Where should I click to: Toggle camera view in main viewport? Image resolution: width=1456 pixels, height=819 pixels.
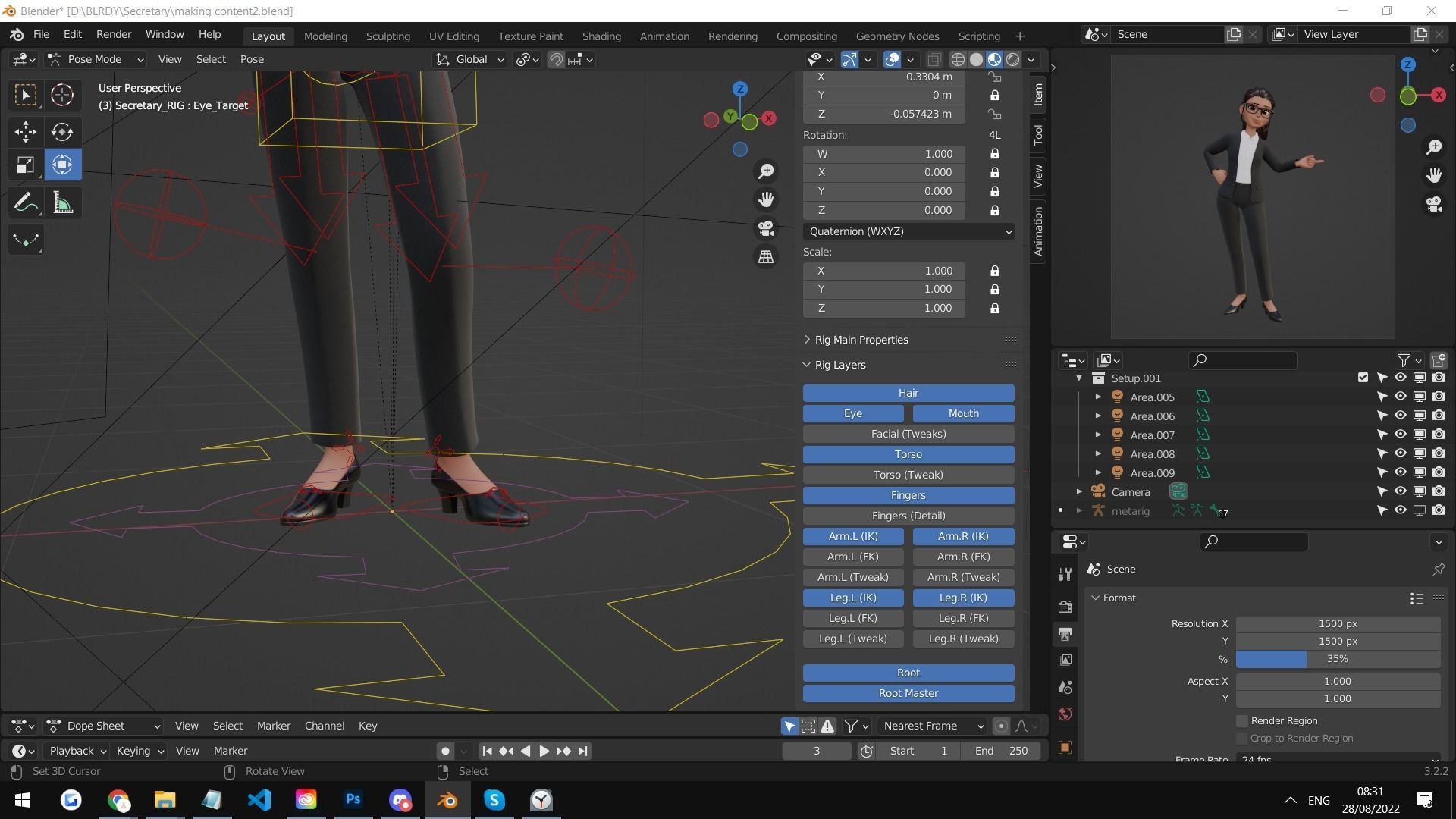coord(766,228)
